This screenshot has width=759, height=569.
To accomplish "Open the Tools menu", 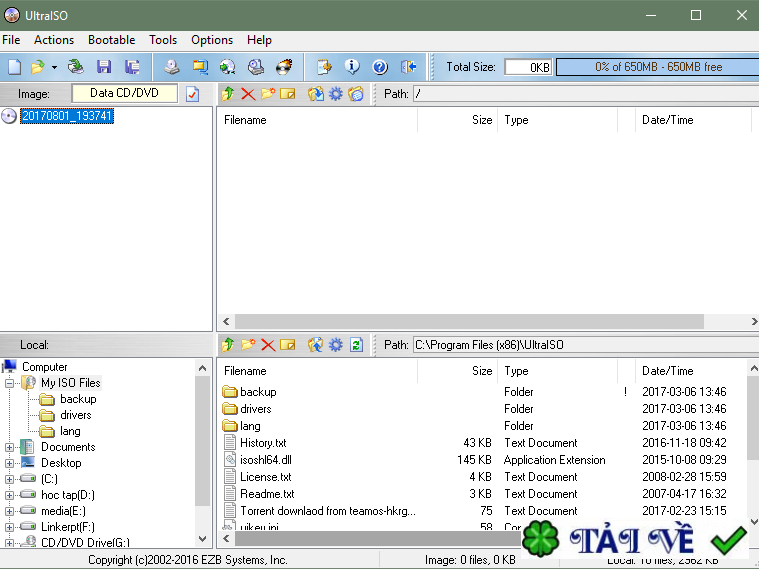I will (163, 40).
